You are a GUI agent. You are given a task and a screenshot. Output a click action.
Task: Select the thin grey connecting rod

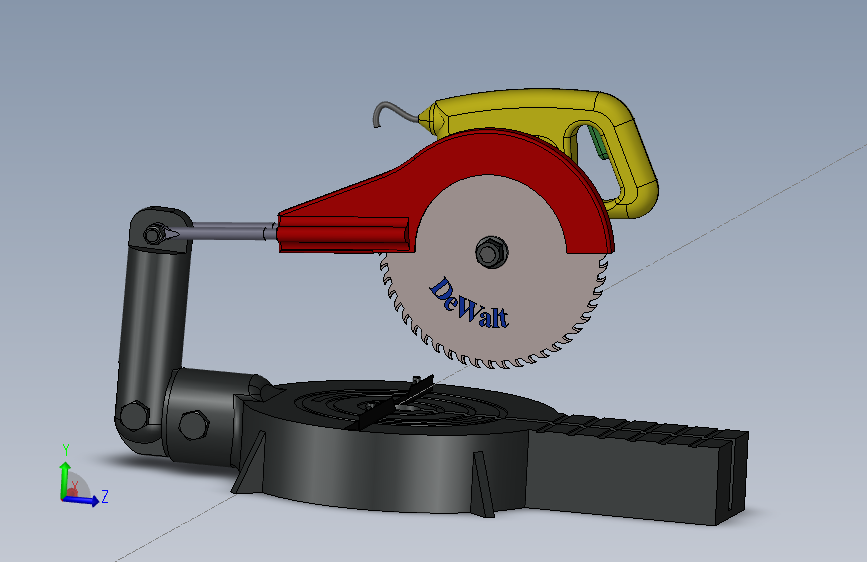pyautogui.click(x=229, y=231)
